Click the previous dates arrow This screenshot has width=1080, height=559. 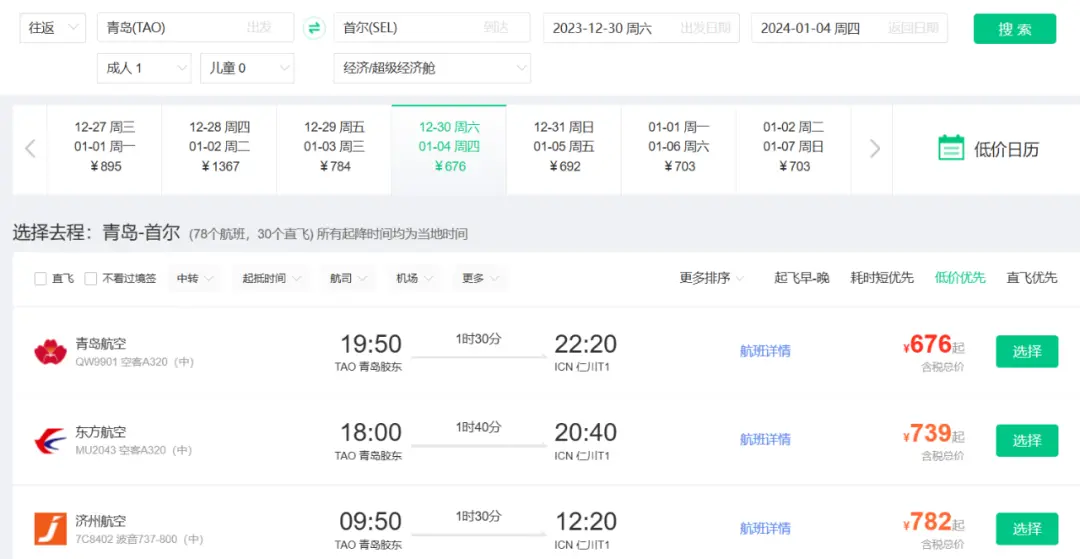[x=30, y=149]
